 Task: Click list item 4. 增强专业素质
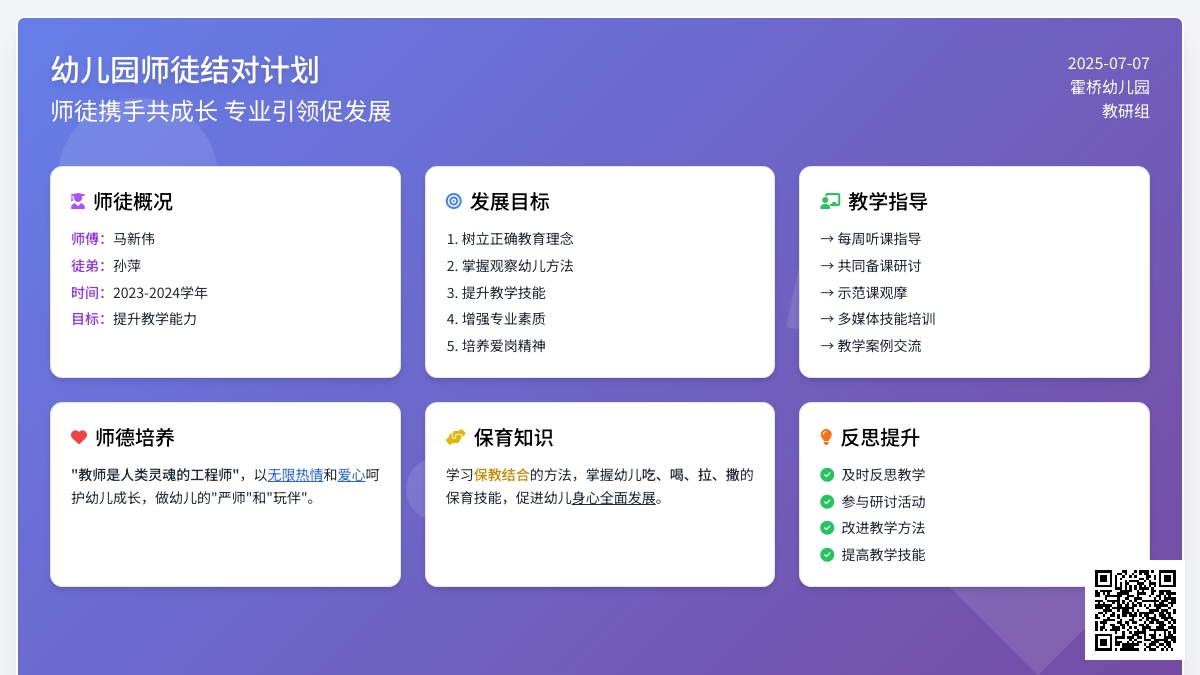[x=496, y=319]
